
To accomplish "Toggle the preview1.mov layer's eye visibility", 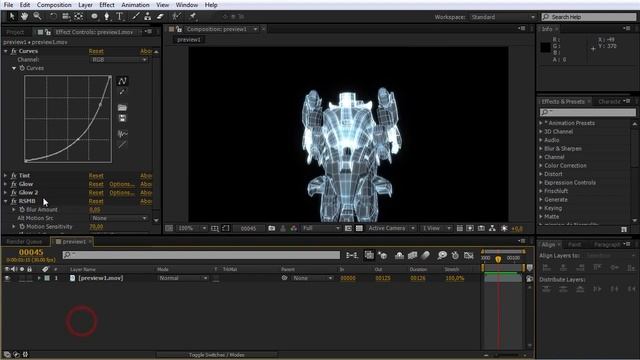I will coord(7,278).
